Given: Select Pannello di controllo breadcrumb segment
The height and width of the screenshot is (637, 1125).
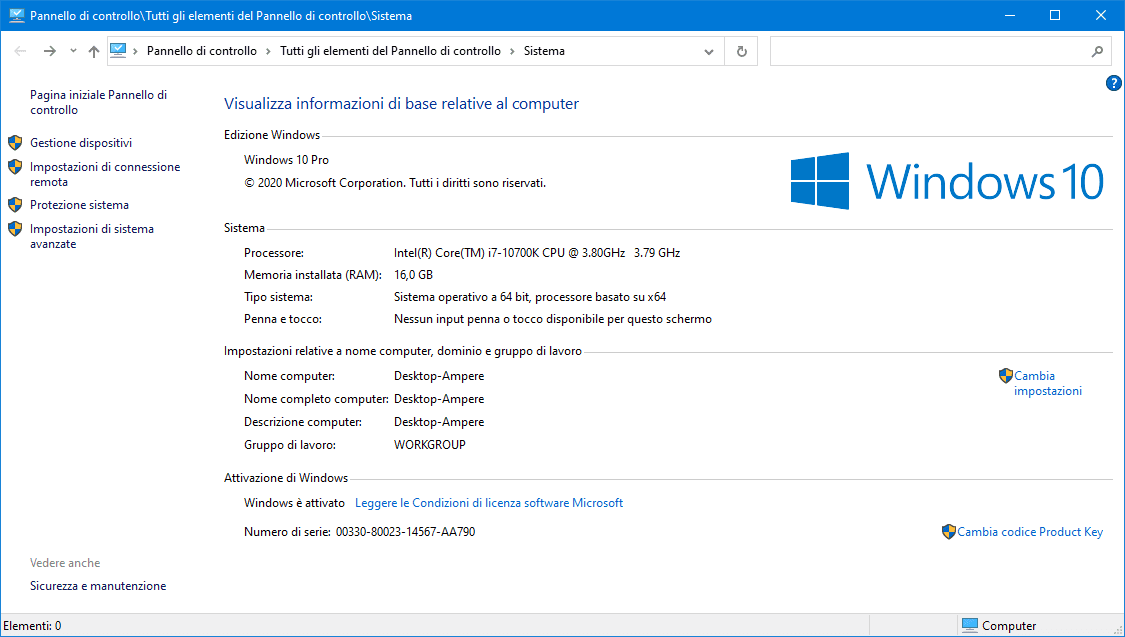Looking at the screenshot, I should click(x=201, y=51).
